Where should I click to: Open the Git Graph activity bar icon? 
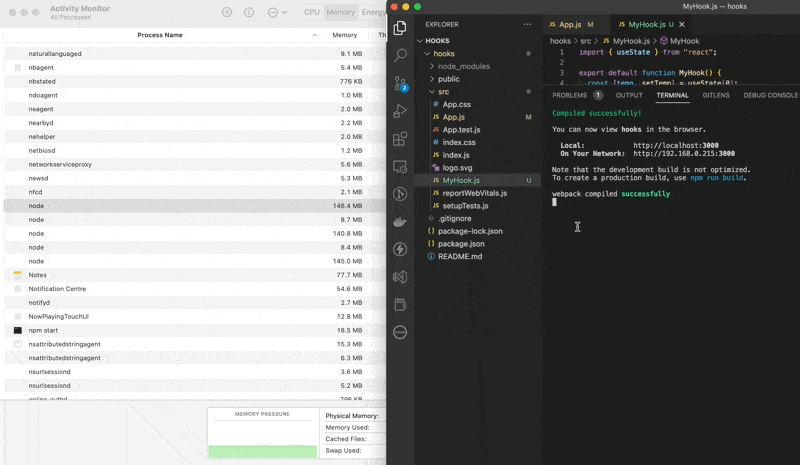point(400,194)
